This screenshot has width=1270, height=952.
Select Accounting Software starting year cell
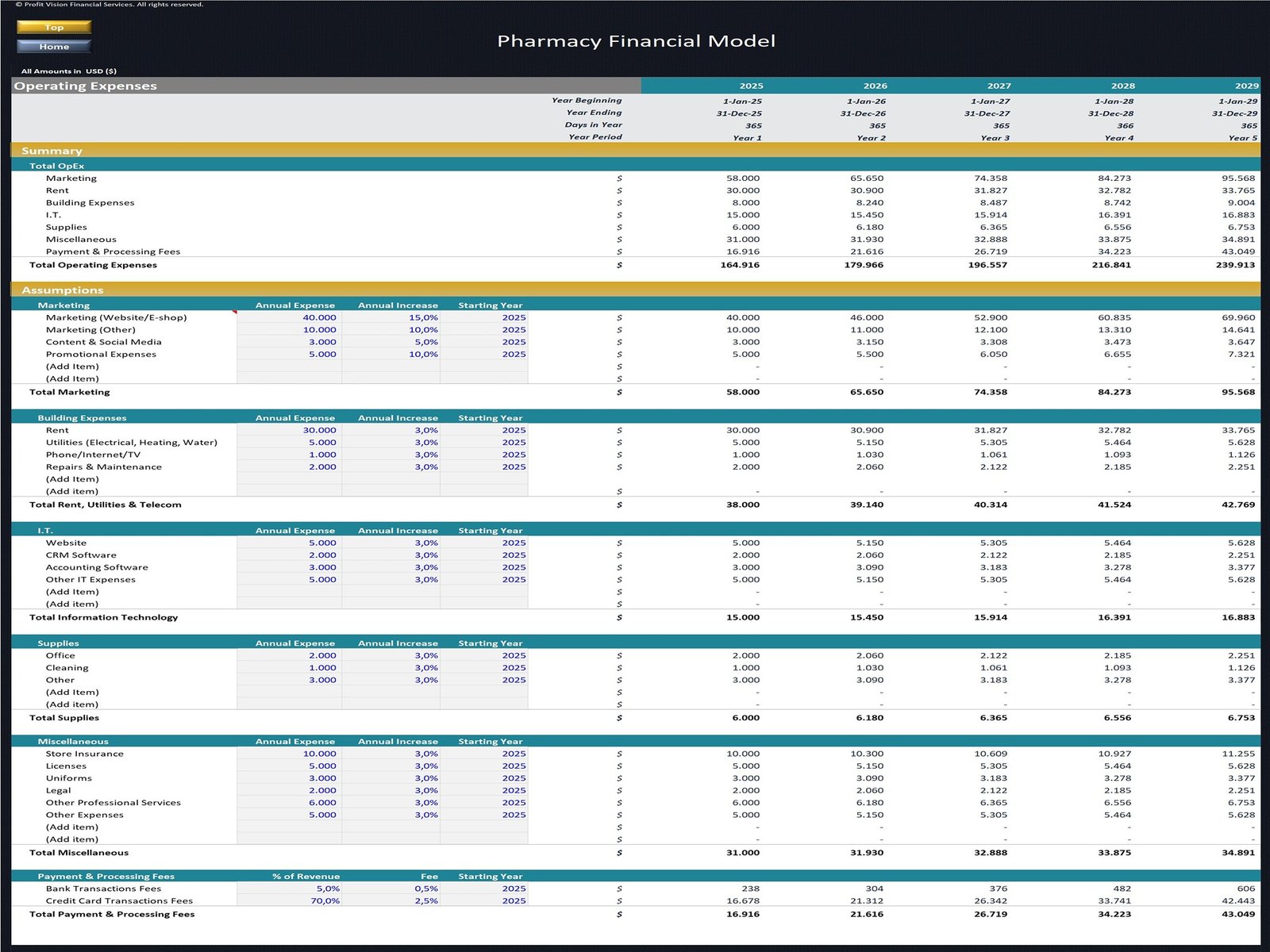pyautogui.click(x=484, y=567)
